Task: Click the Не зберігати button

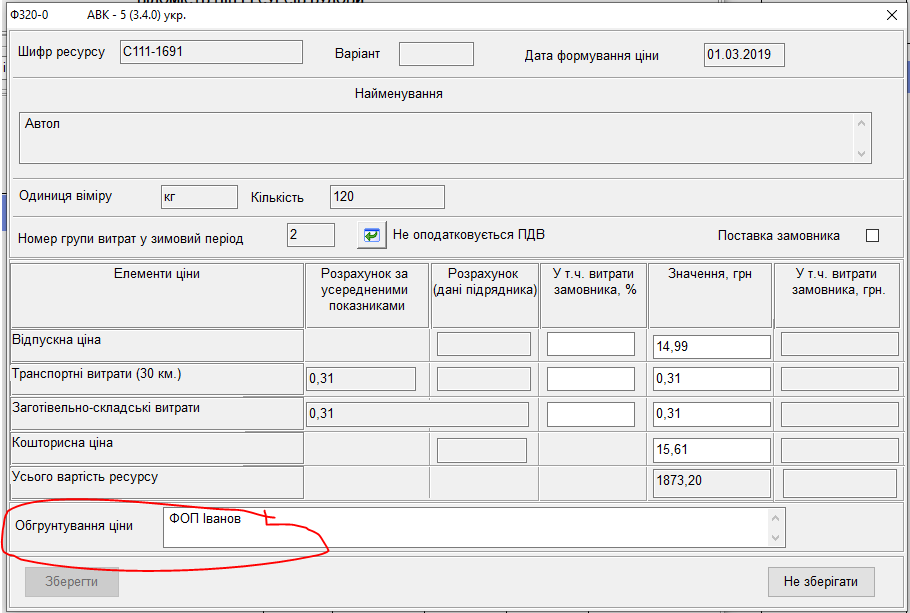Action: click(821, 582)
